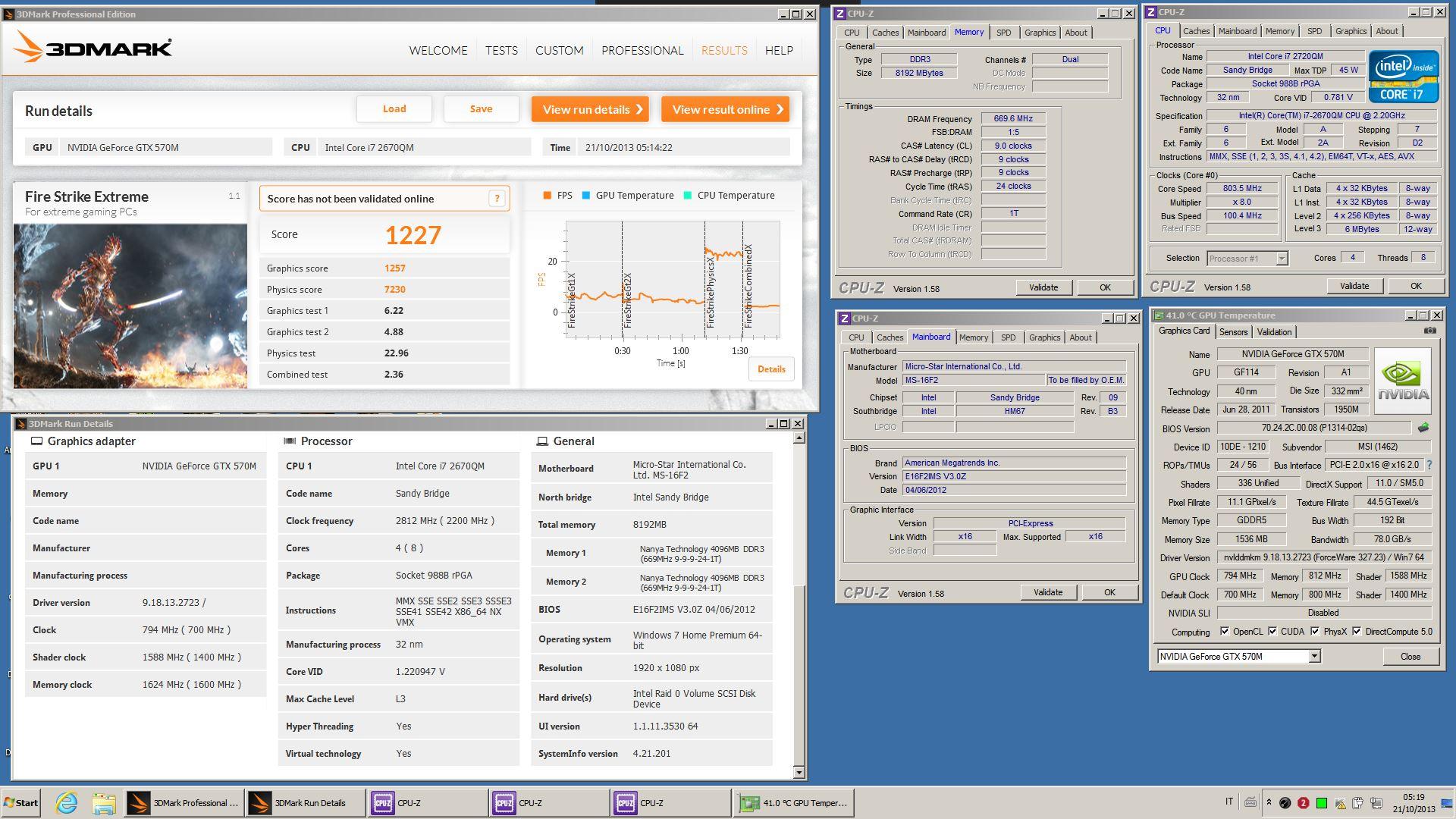Click the Graphics adapter monitor icon
1456x819 pixels.
point(36,441)
